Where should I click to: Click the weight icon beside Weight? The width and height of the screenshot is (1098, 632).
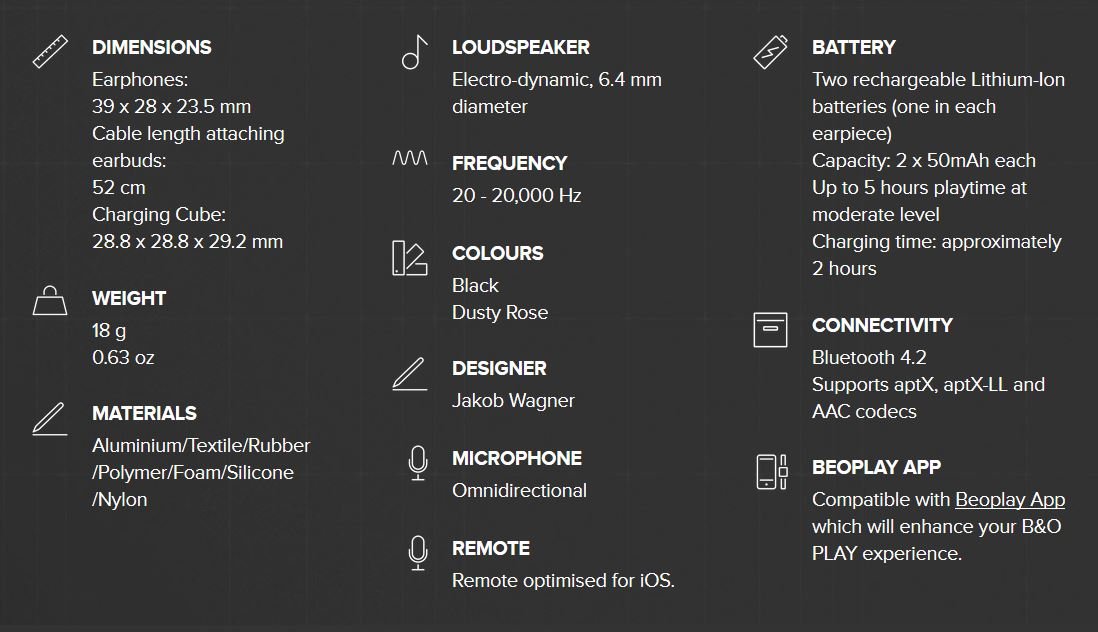click(x=50, y=300)
